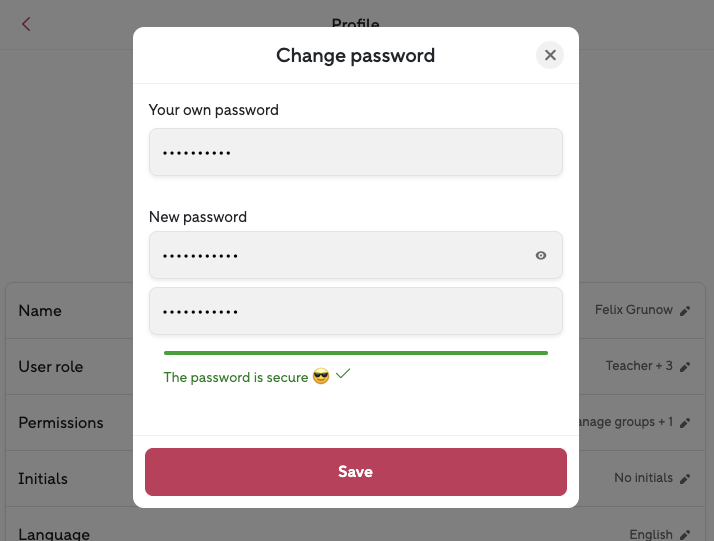Click the pencil icon for User role
714x541 pixels.
(685, 367)
